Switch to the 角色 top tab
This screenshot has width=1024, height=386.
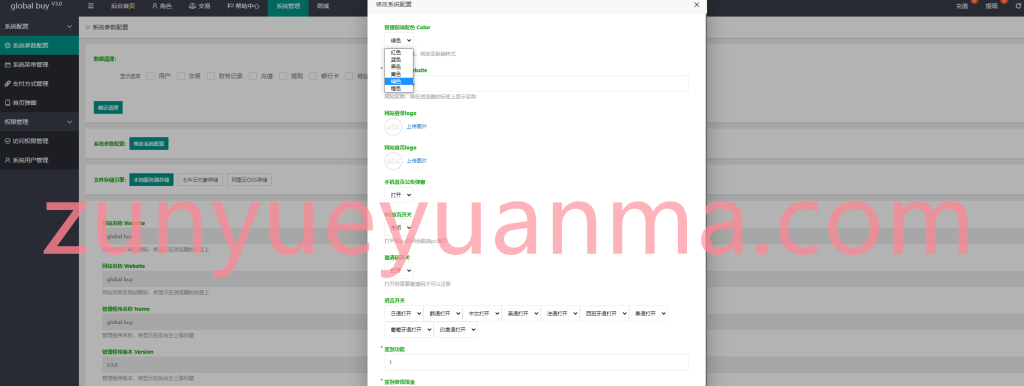[161, 6]
